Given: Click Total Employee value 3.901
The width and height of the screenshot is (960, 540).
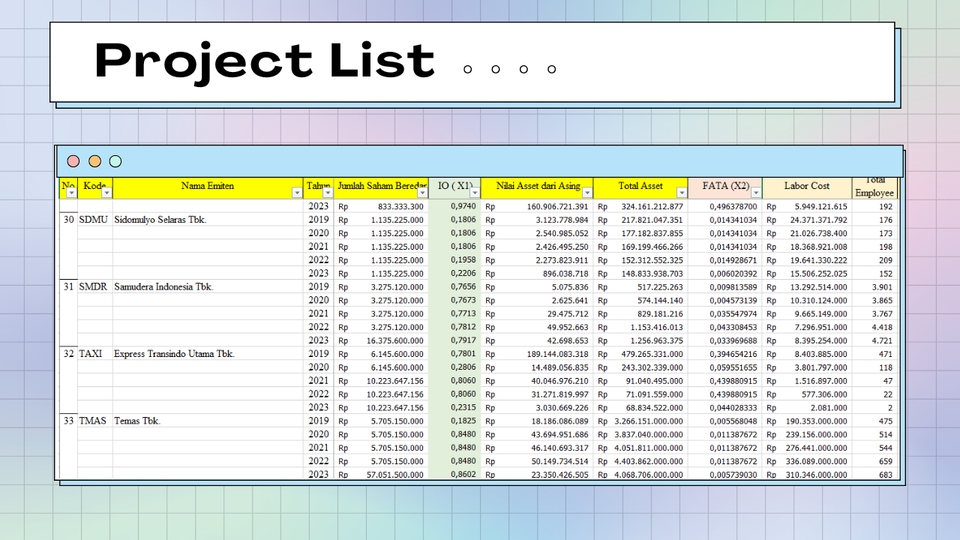Looking at the screenshot, I should (x=882, y=287).
